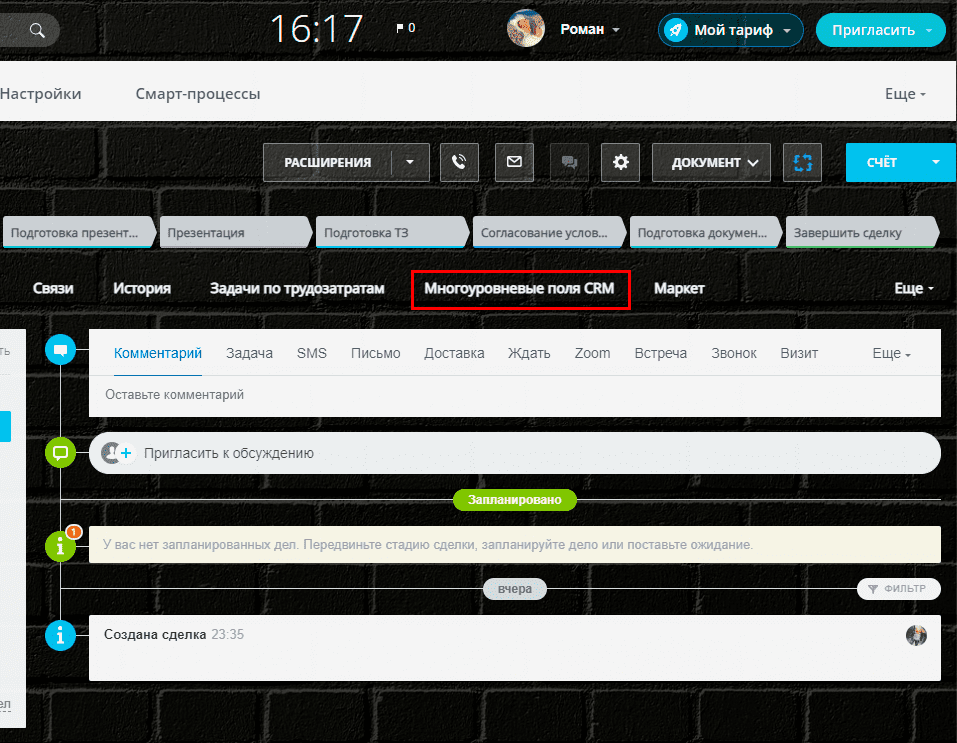Image resolution: width=957 pixels, height=743 pixels.
Task: Select the Завершить сделку stage
Action: tap(862, 233)
